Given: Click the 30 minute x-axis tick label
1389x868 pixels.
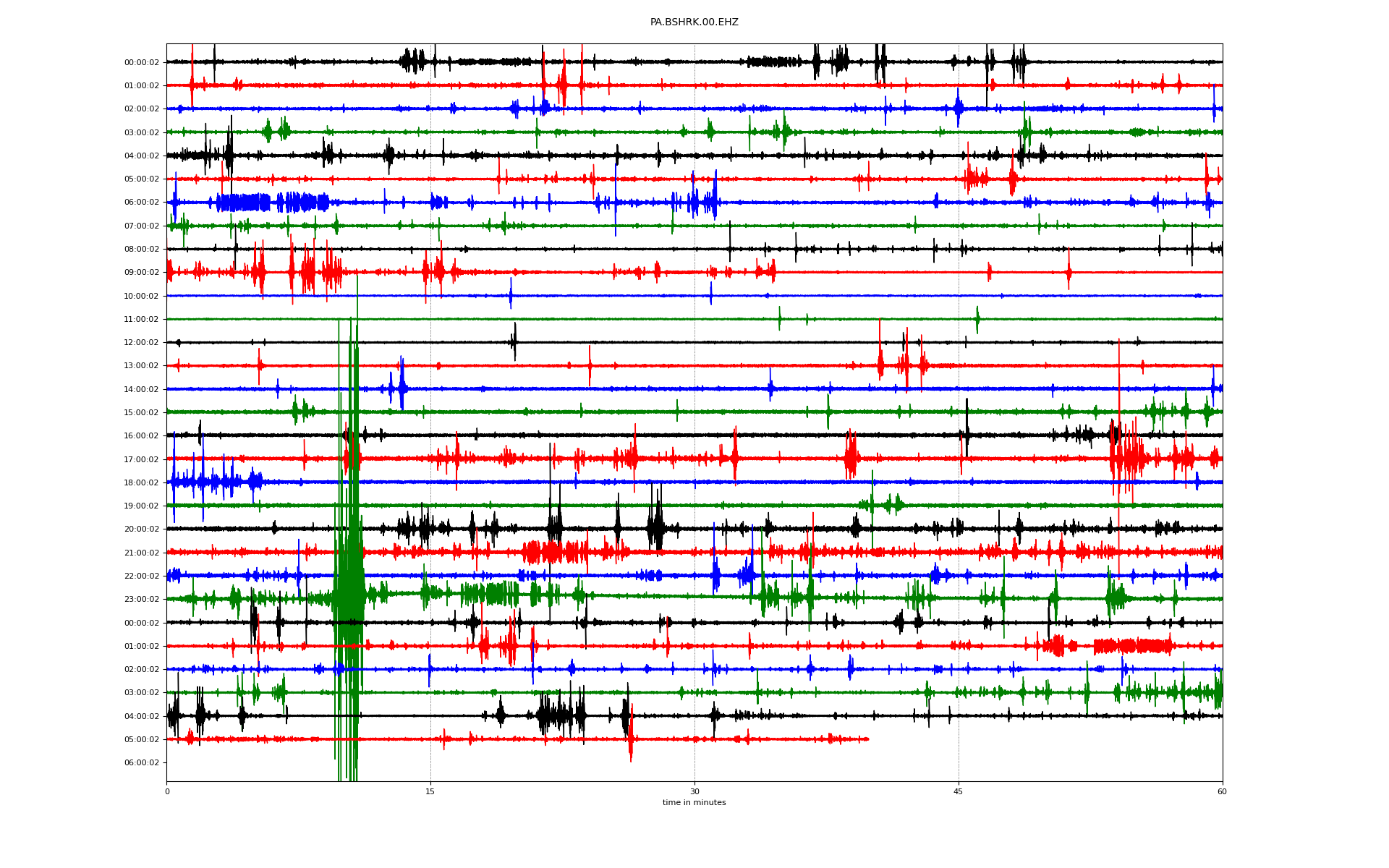Looking at the screenshot, I should point(694,792).
